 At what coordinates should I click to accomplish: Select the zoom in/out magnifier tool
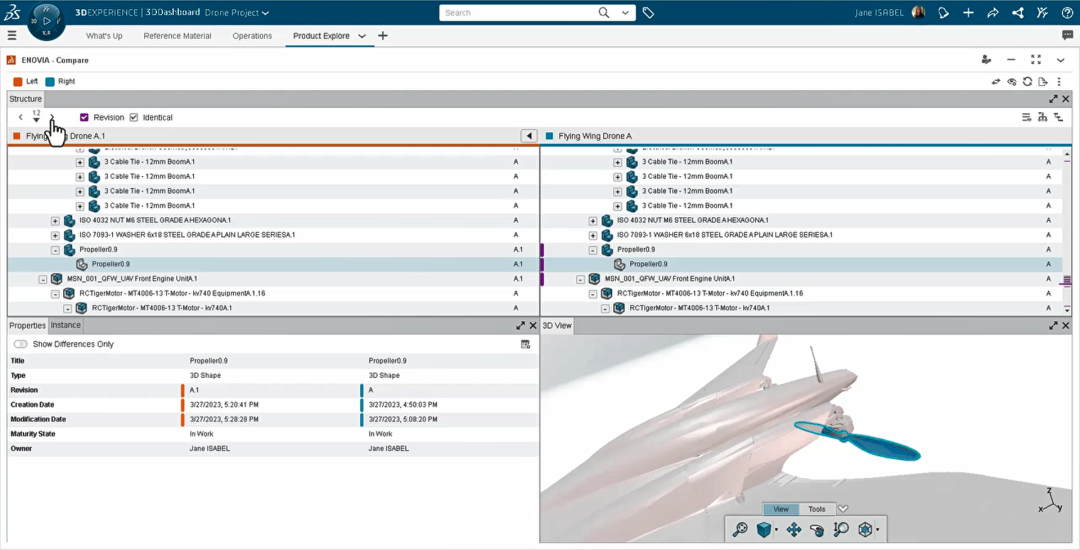coord(840,529)
